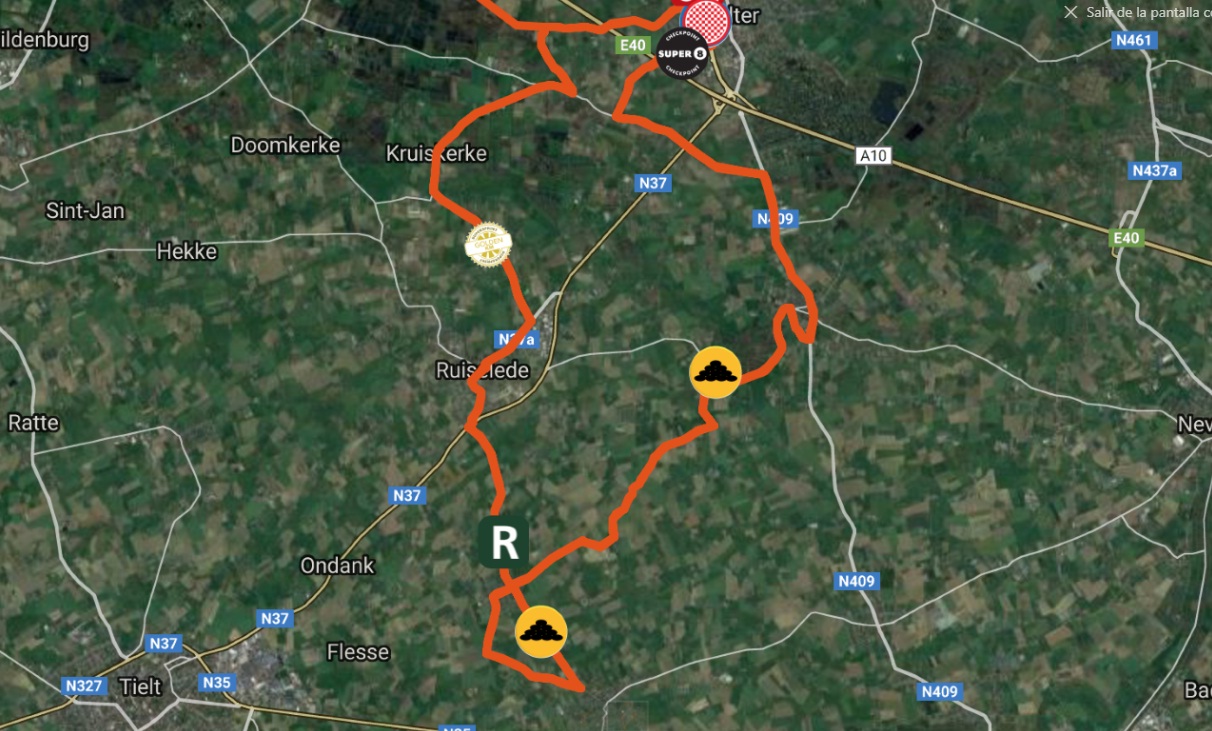Click the green R marker icon

[504, 543]
